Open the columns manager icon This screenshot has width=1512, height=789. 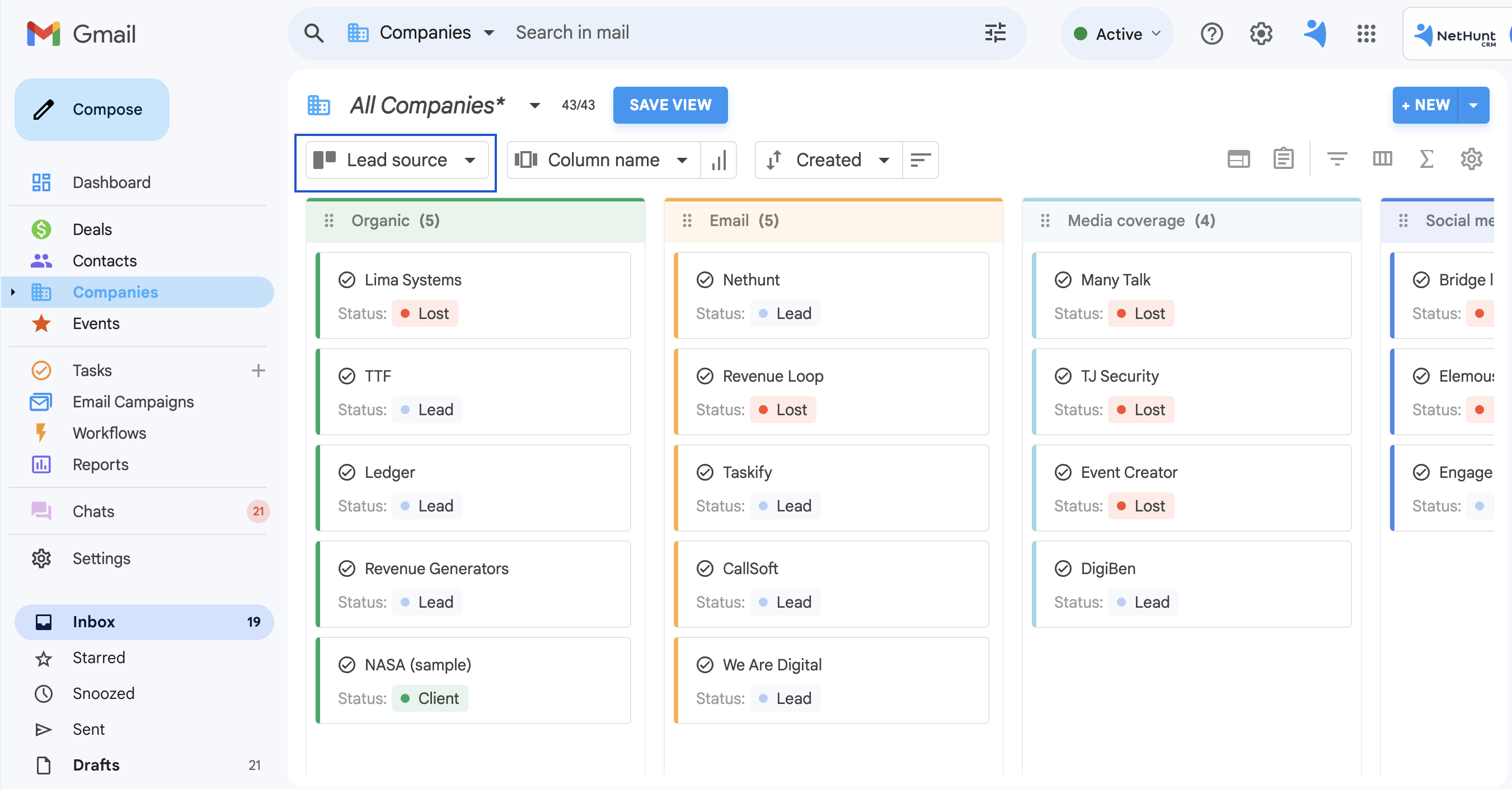coord(1382,158)
